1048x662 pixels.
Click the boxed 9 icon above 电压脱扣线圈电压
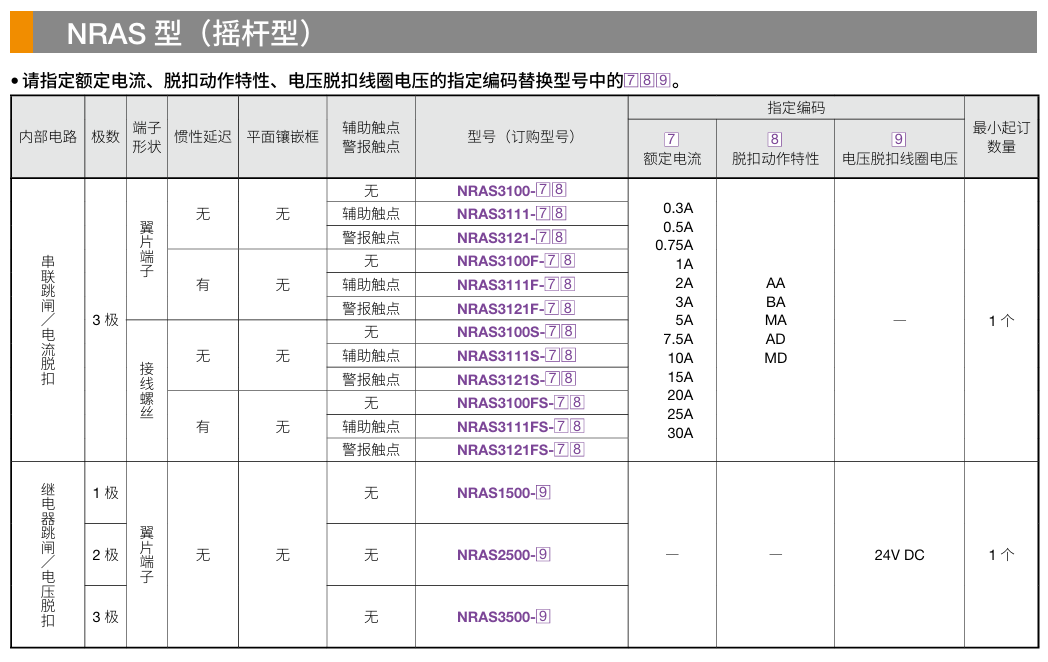(x=898, y=140)
